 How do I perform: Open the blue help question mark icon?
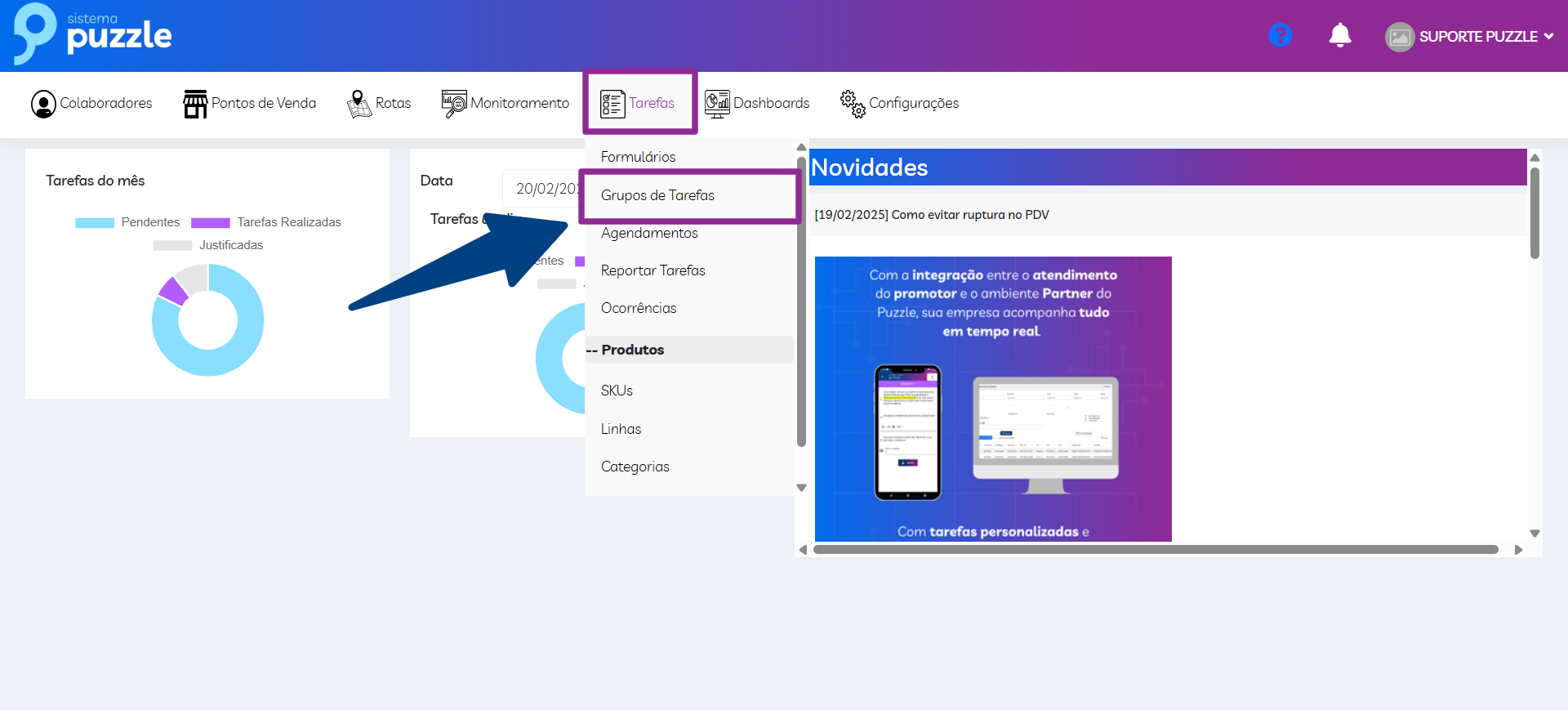pos(1280,35)
